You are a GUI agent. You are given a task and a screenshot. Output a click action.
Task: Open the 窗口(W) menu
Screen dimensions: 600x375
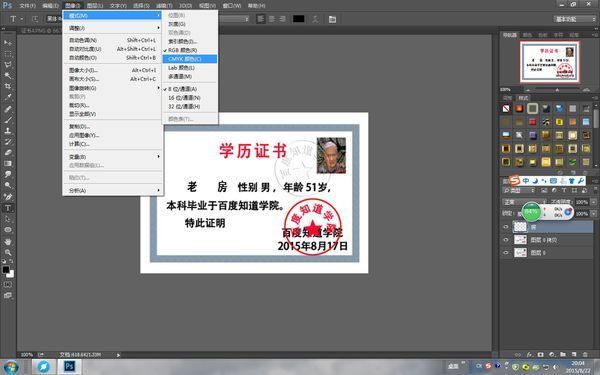[232, 6]
